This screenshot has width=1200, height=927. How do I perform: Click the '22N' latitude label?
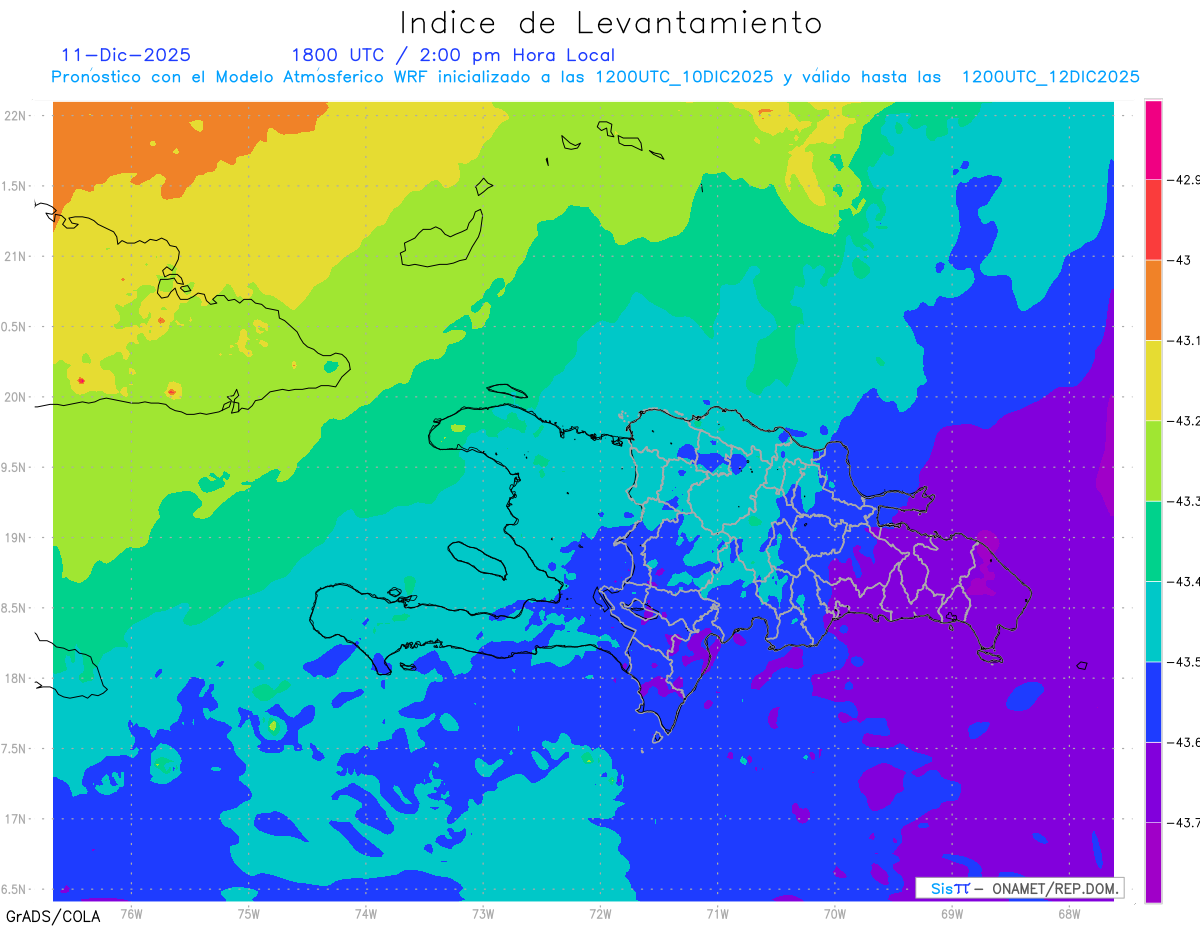16,115
